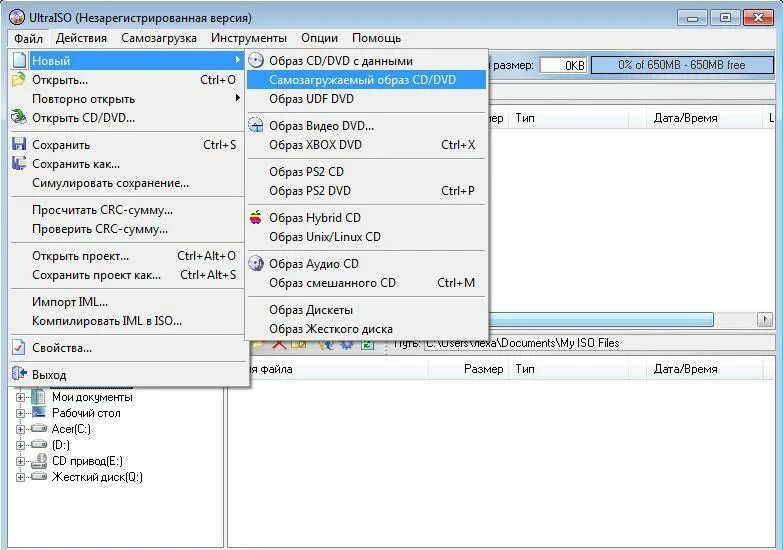Expand the Рабочий стол tree node
This screenshot has width=783, height=550.
click(20, 413)
